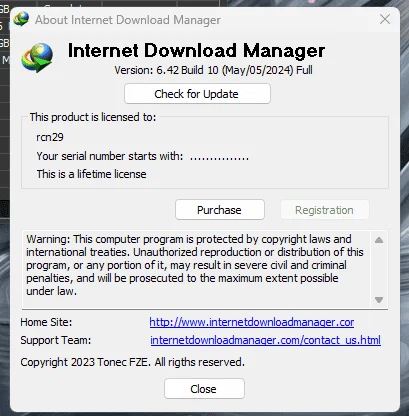The image size is (409, 416).
Task: Click the Check for Update button
Action: (x=197, y=94)
